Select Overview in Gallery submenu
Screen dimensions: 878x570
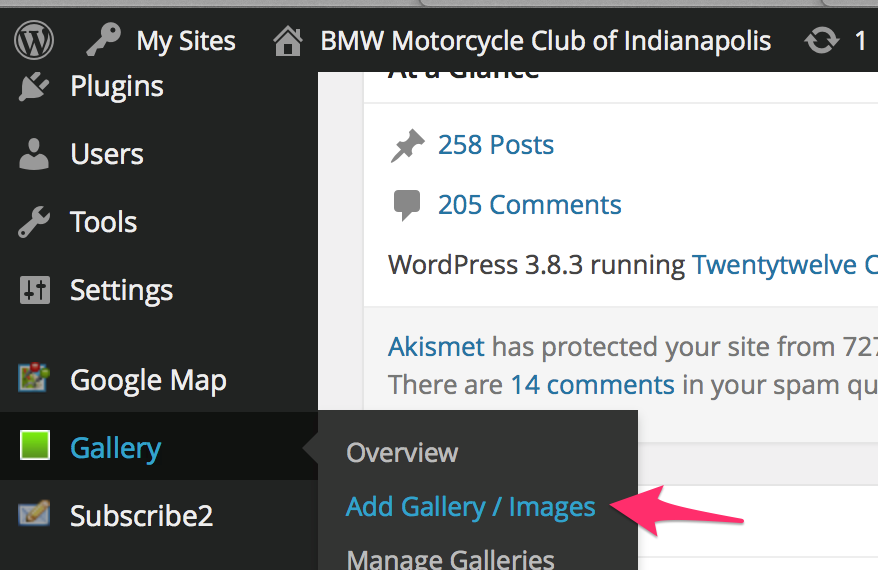[402, 452]
